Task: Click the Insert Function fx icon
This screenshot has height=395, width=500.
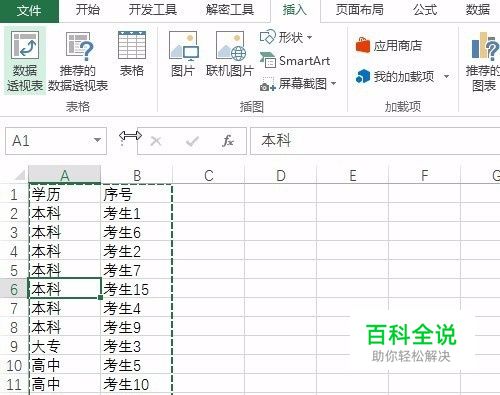Action: pos(228,141)
